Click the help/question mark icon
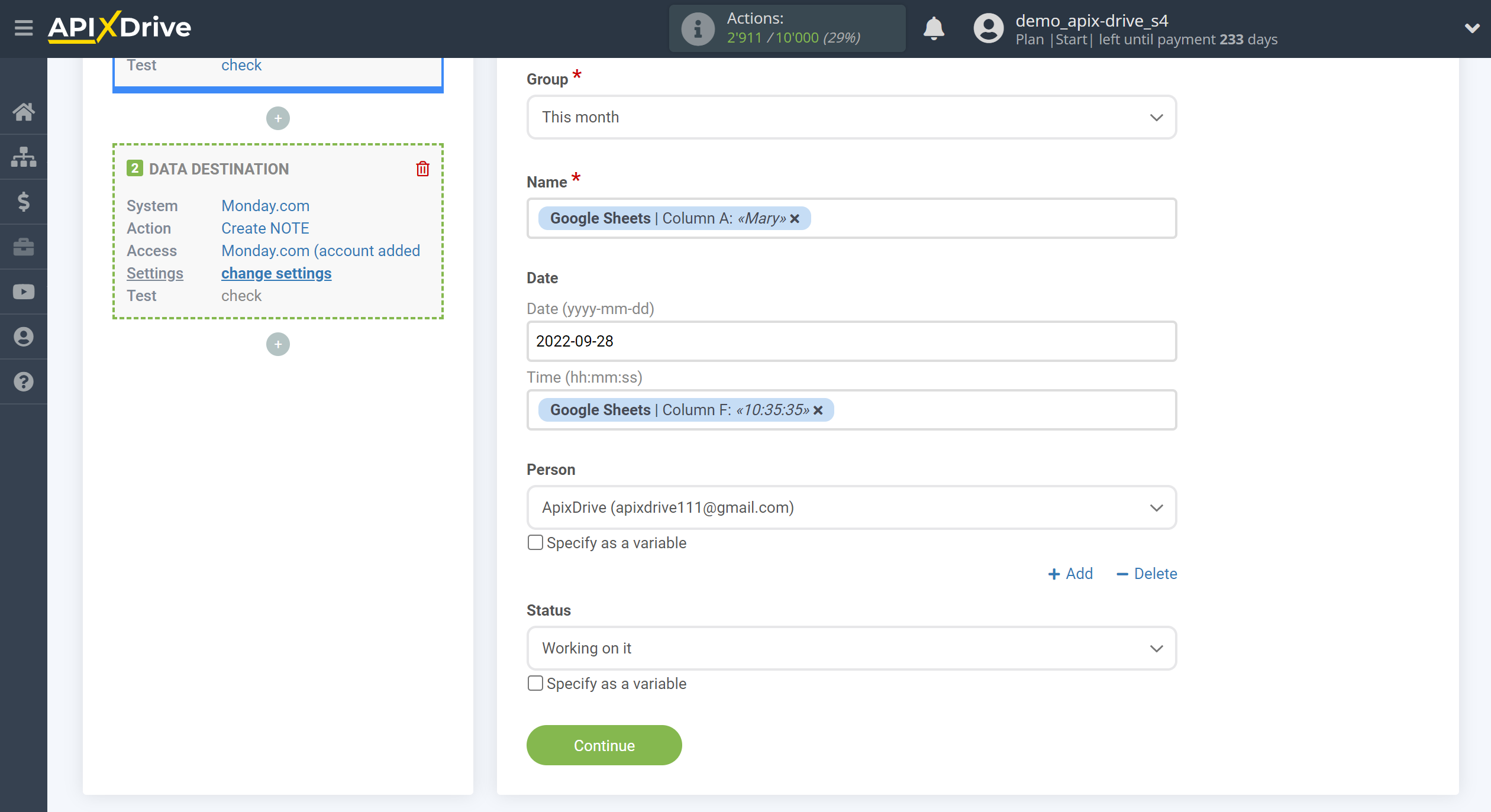Viewport: 1491px width, 812px height. [24, 382]
